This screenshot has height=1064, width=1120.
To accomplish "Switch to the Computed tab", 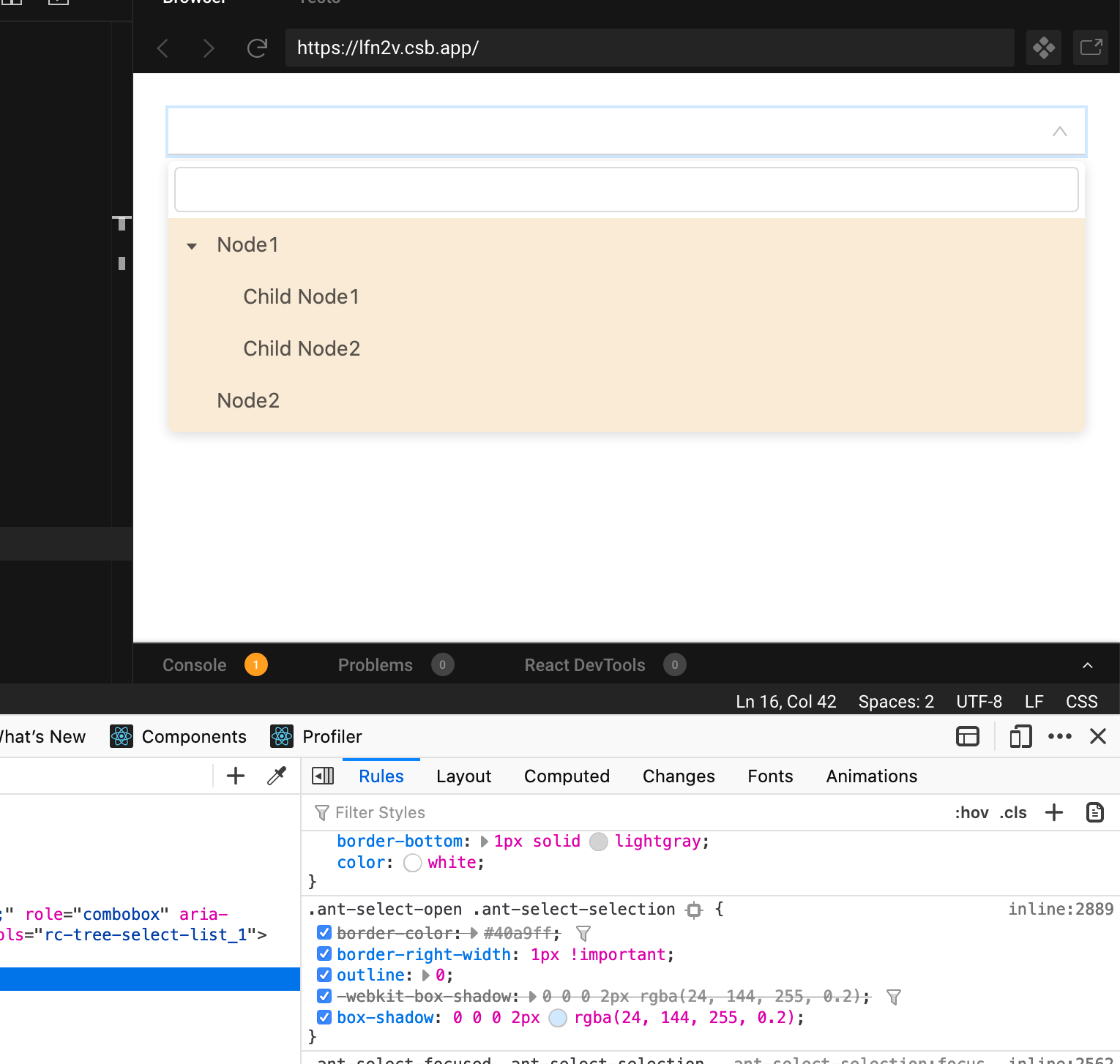I will click(x=567, y=776).
